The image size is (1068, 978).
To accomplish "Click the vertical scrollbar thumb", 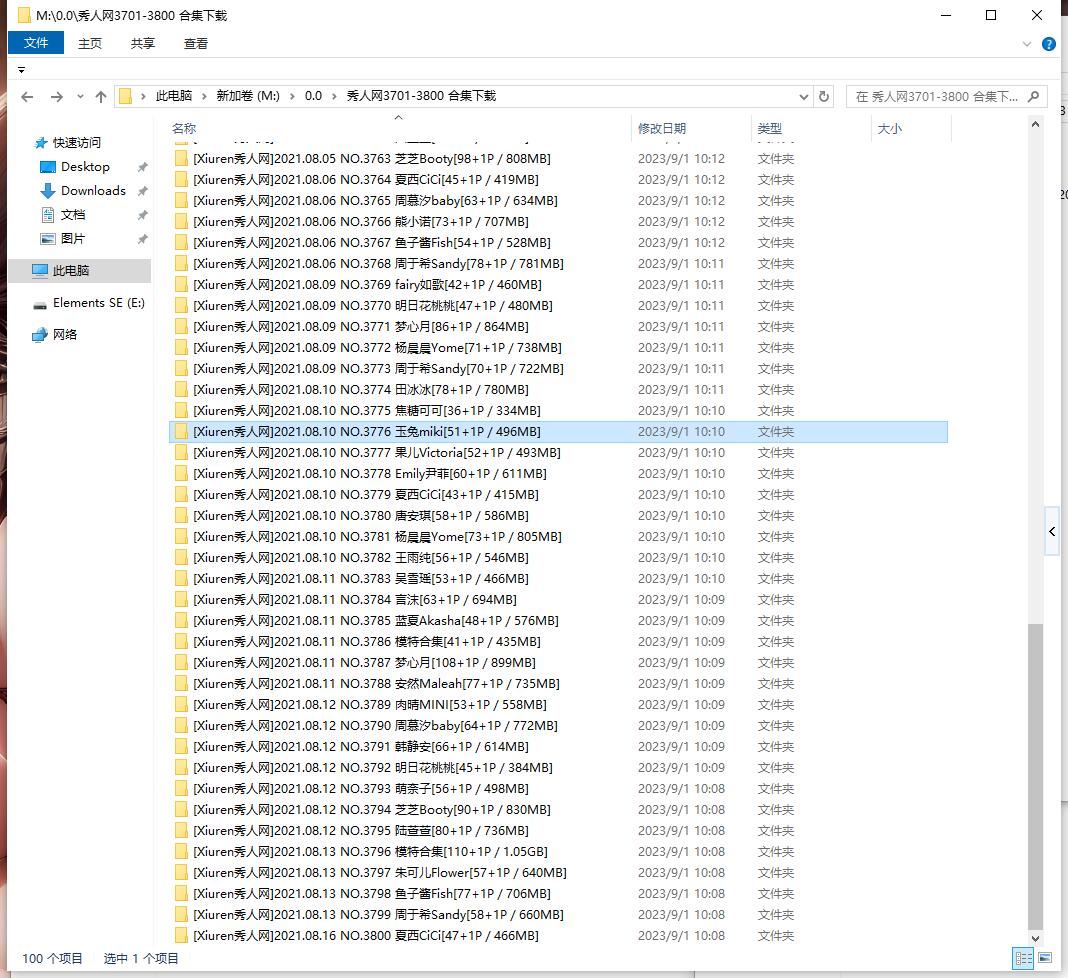I will click(x=1035, y=776).
